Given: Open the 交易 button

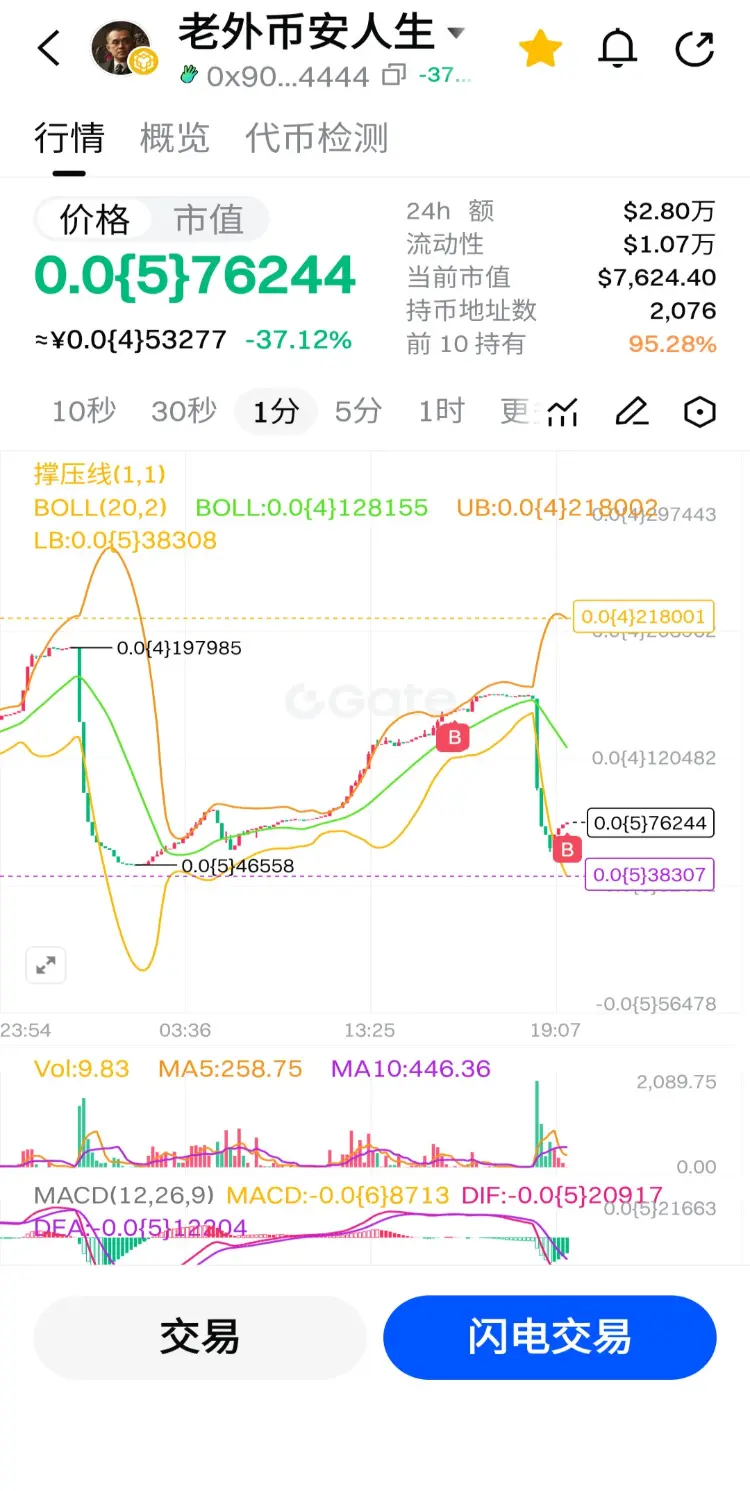Looking at the screenshot, I should pos(200,1337).
